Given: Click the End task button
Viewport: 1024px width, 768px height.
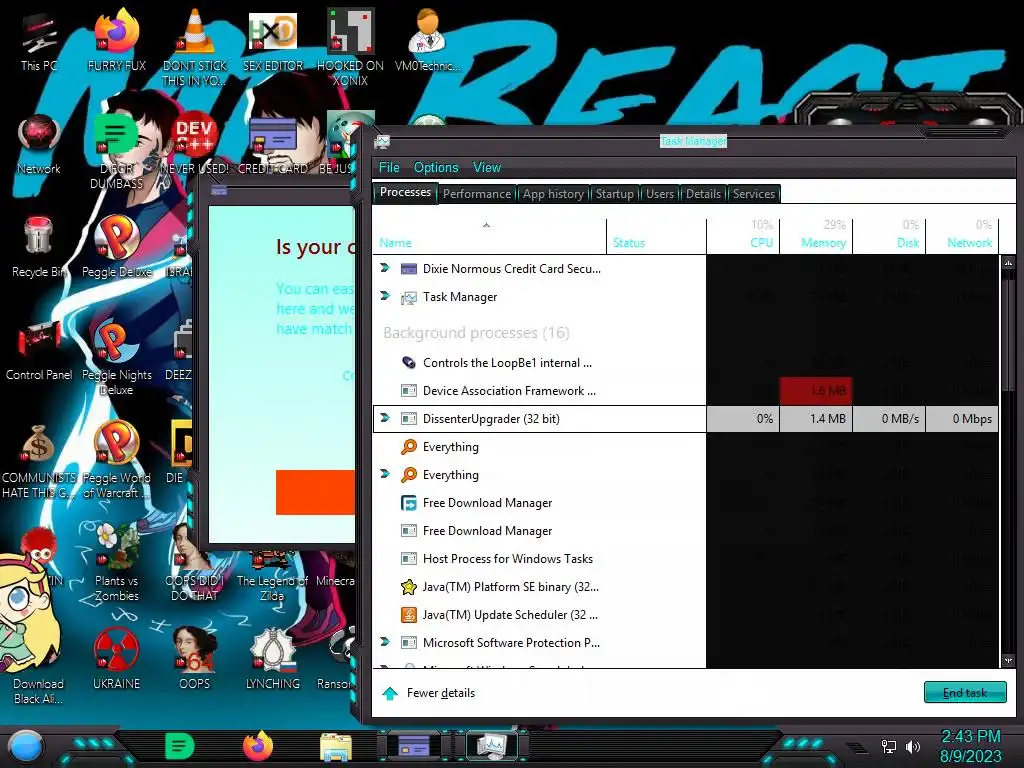Looking at the screenshot, I should coord(965,692).
